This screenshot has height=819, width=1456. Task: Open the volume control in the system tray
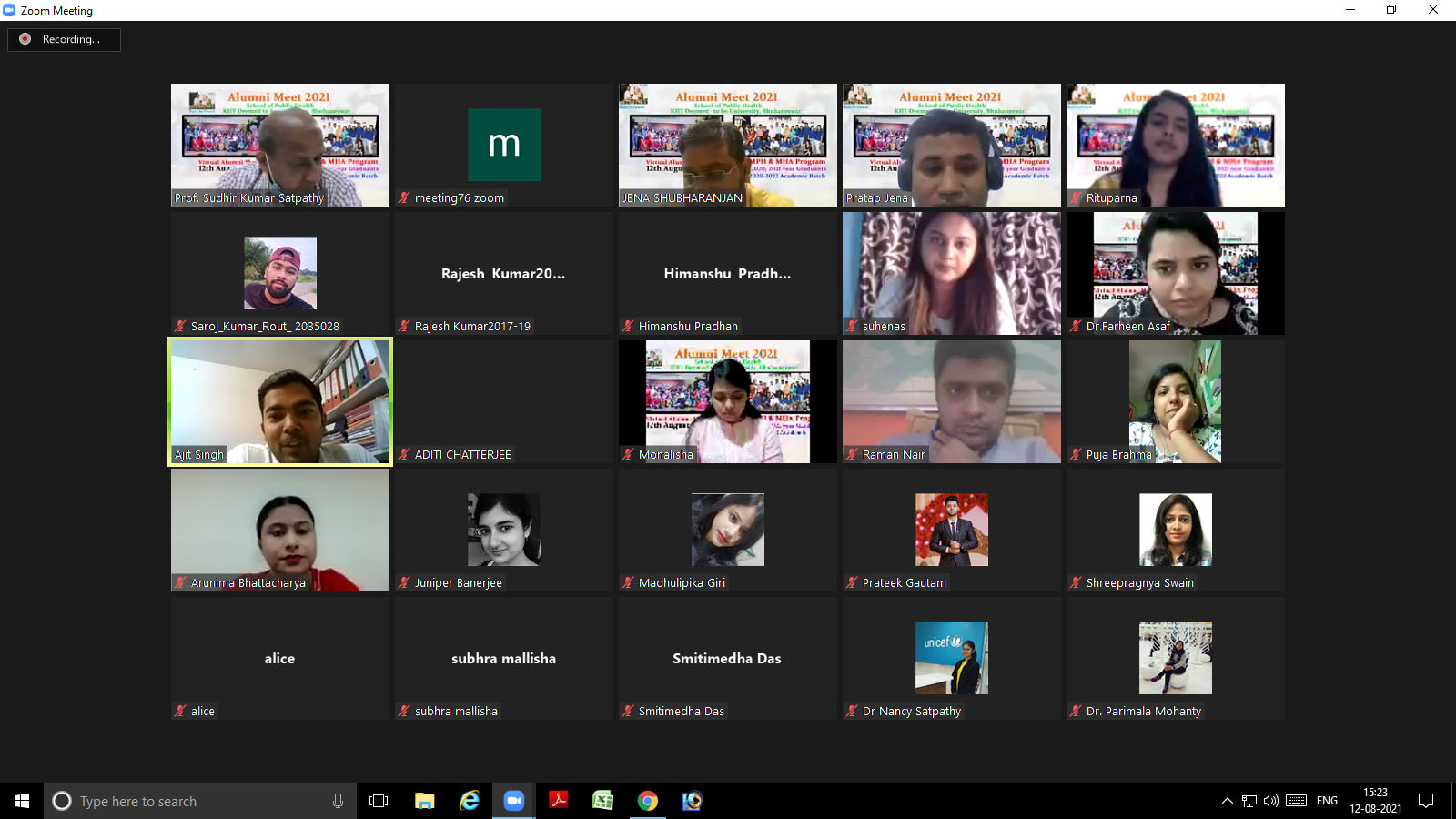coord(1271,801)
